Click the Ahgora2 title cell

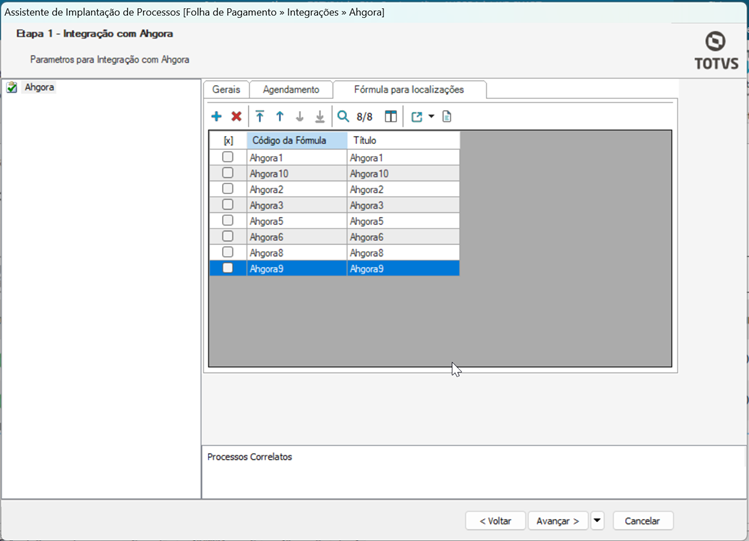(404, 189)
